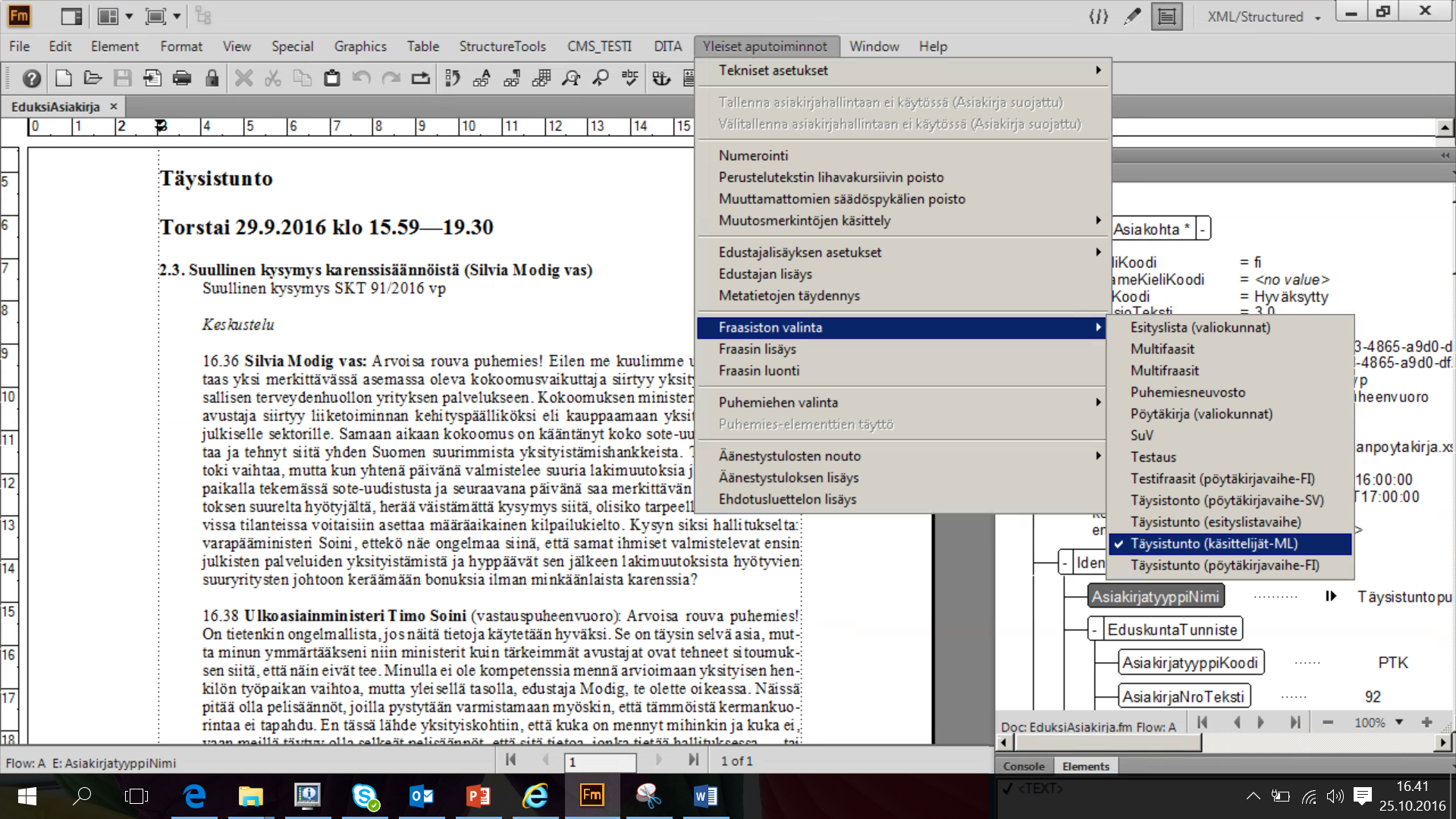Select checked Täysistunto (käsittelijät-ML) phrase set
The image size is (1456, 819).
pos(1229,544)
